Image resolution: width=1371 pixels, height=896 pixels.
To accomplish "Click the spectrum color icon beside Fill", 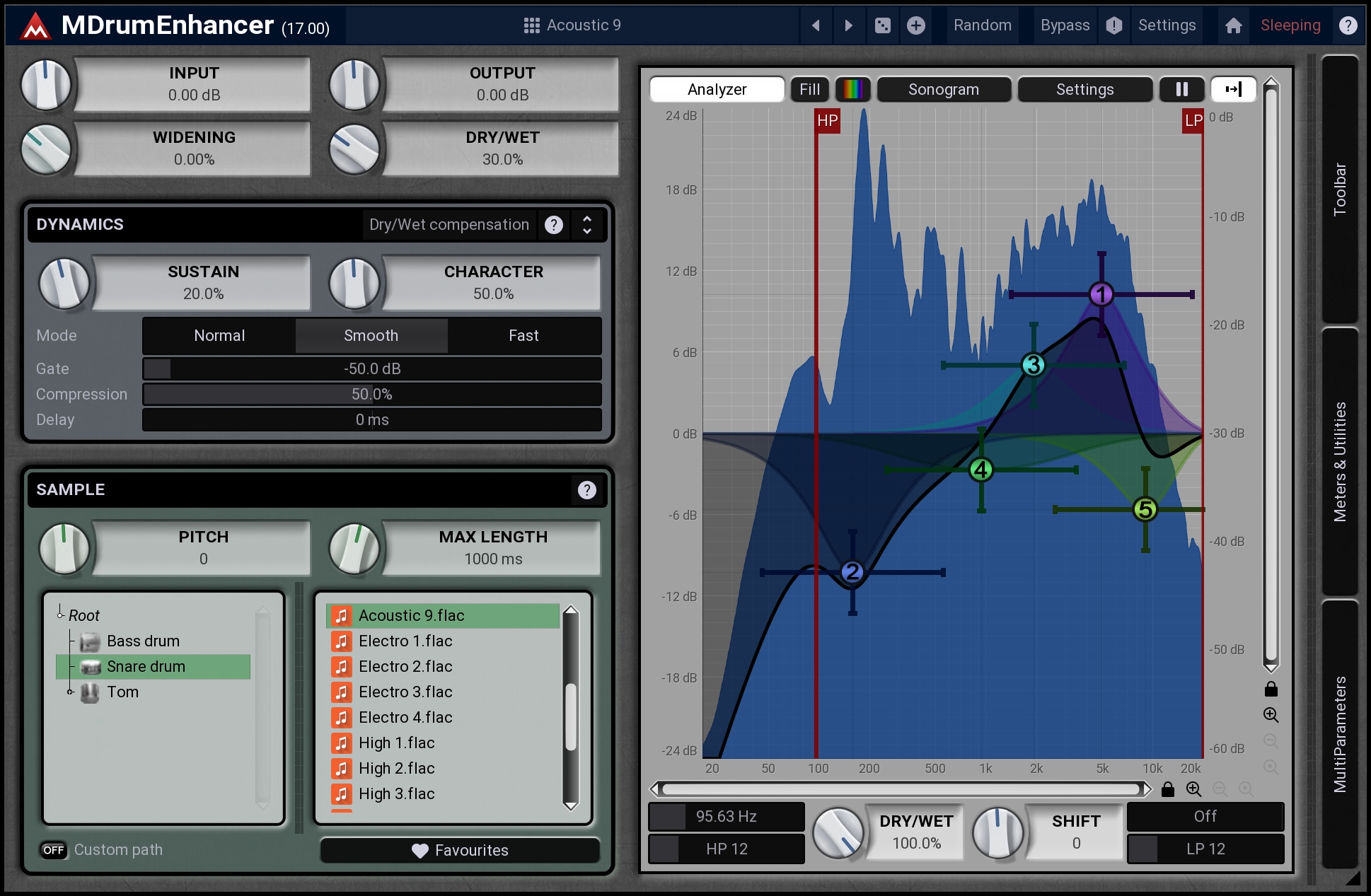I will [852, 89].
